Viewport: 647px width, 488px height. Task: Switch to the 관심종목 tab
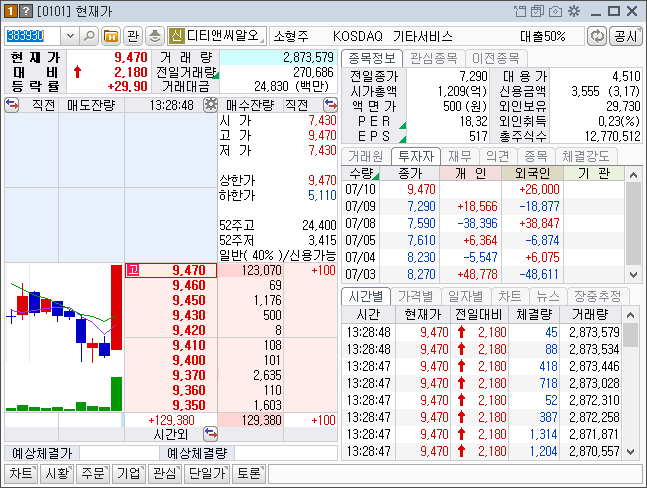434,58
